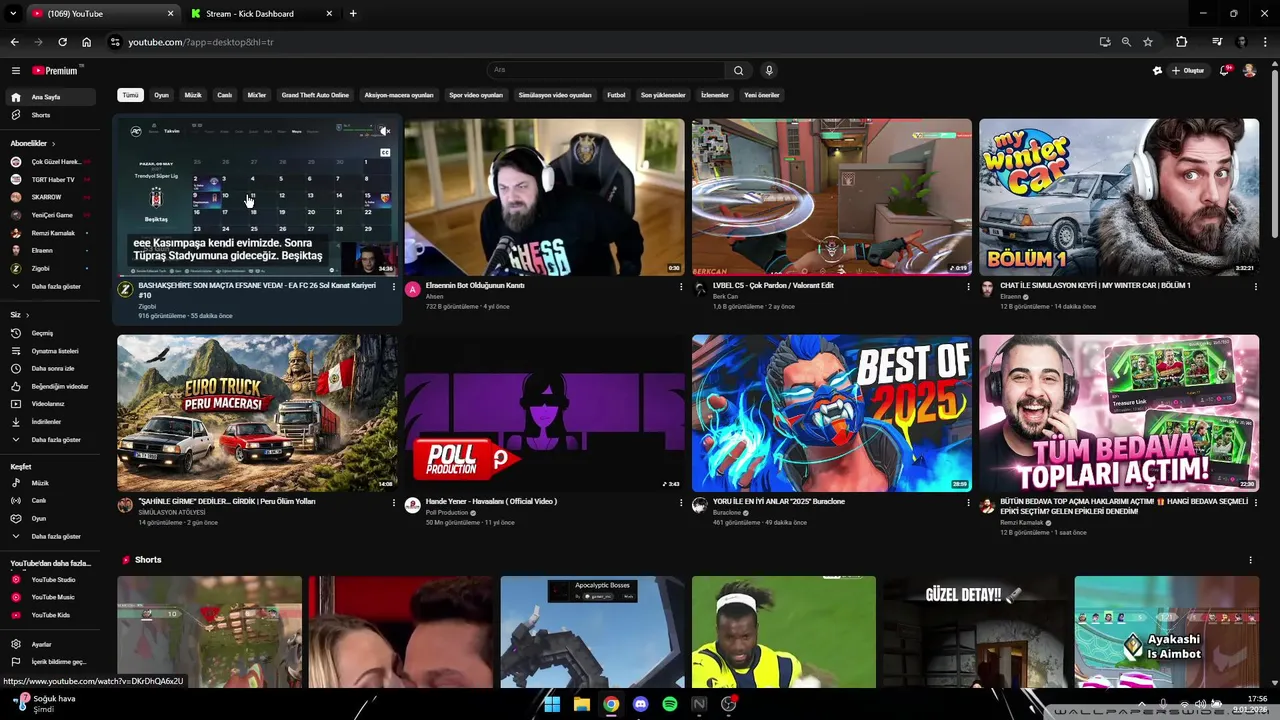Go to Shorts in the sidebar
The width and height of the screenshot is (1280, 720).
tap(49, 115)
